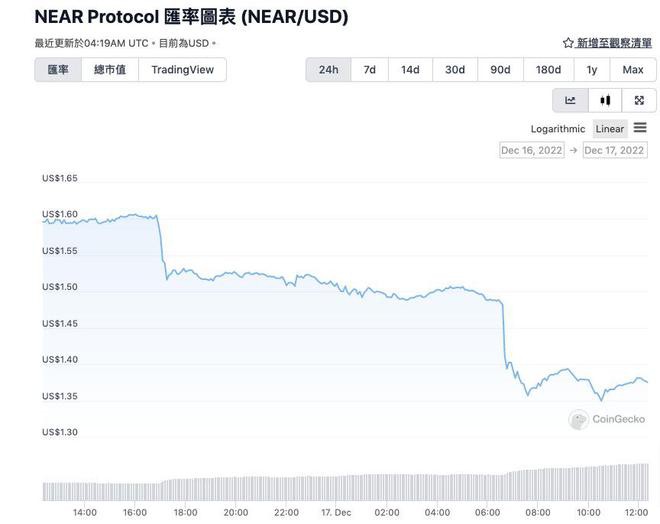
Task: Switch to candlestick chart icon
Action: coord(605,100)
